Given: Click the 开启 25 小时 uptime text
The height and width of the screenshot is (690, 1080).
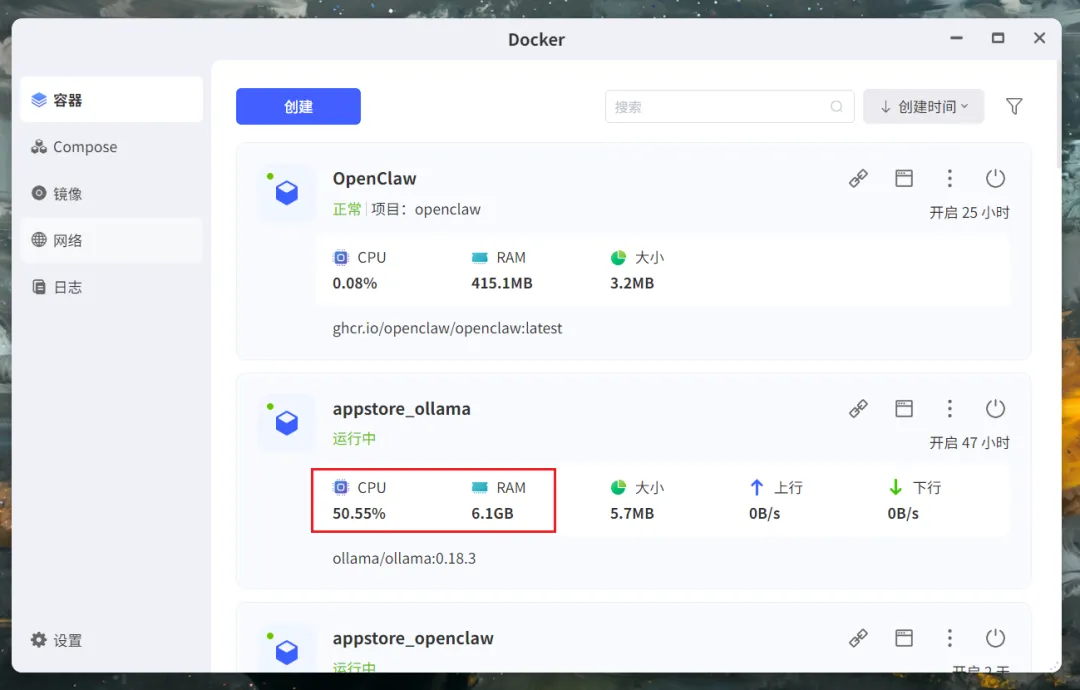Looking at the screenshot, I should pos(969,213).
